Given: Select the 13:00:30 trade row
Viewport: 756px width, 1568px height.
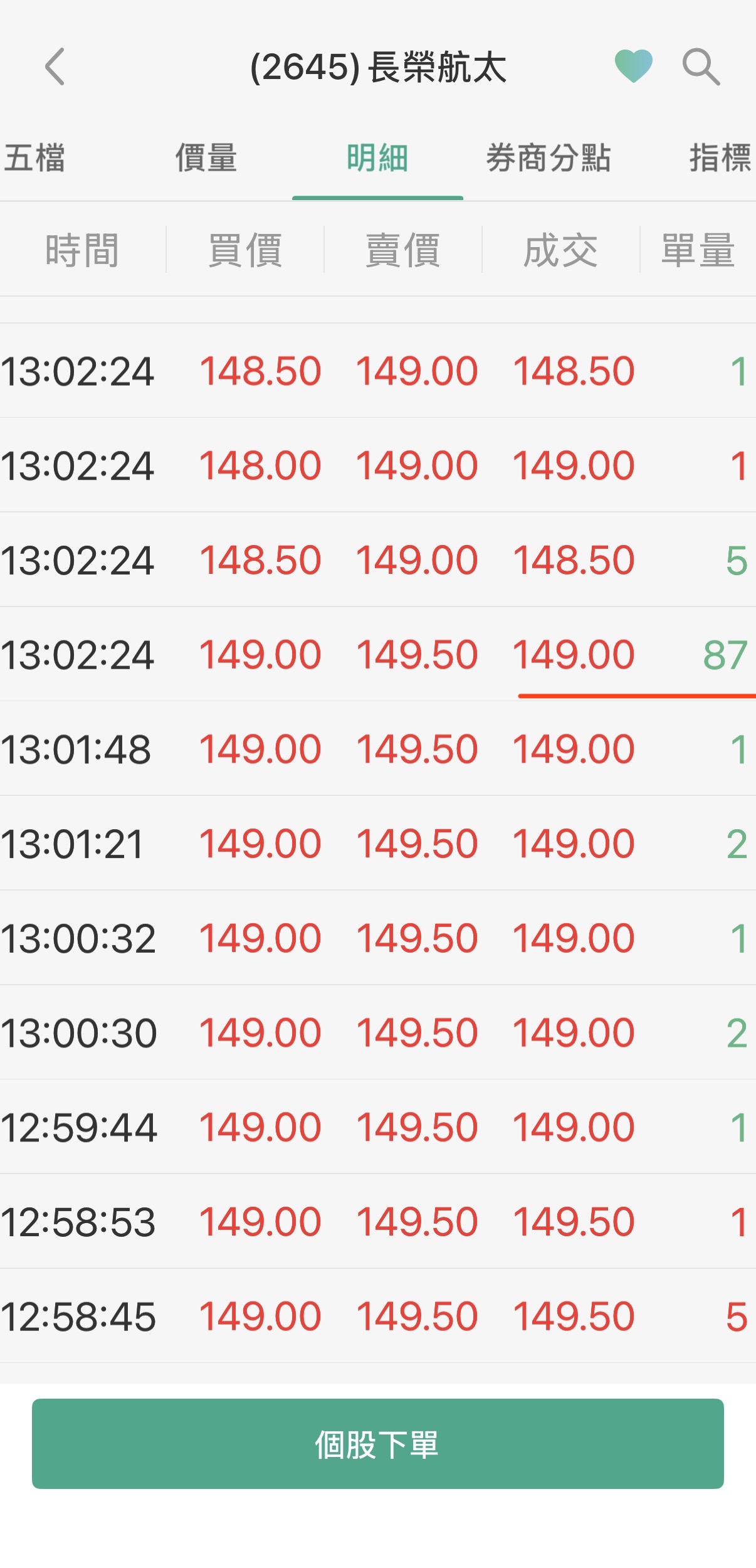Looking at the screenshot, I should (x=378, y=1032).
